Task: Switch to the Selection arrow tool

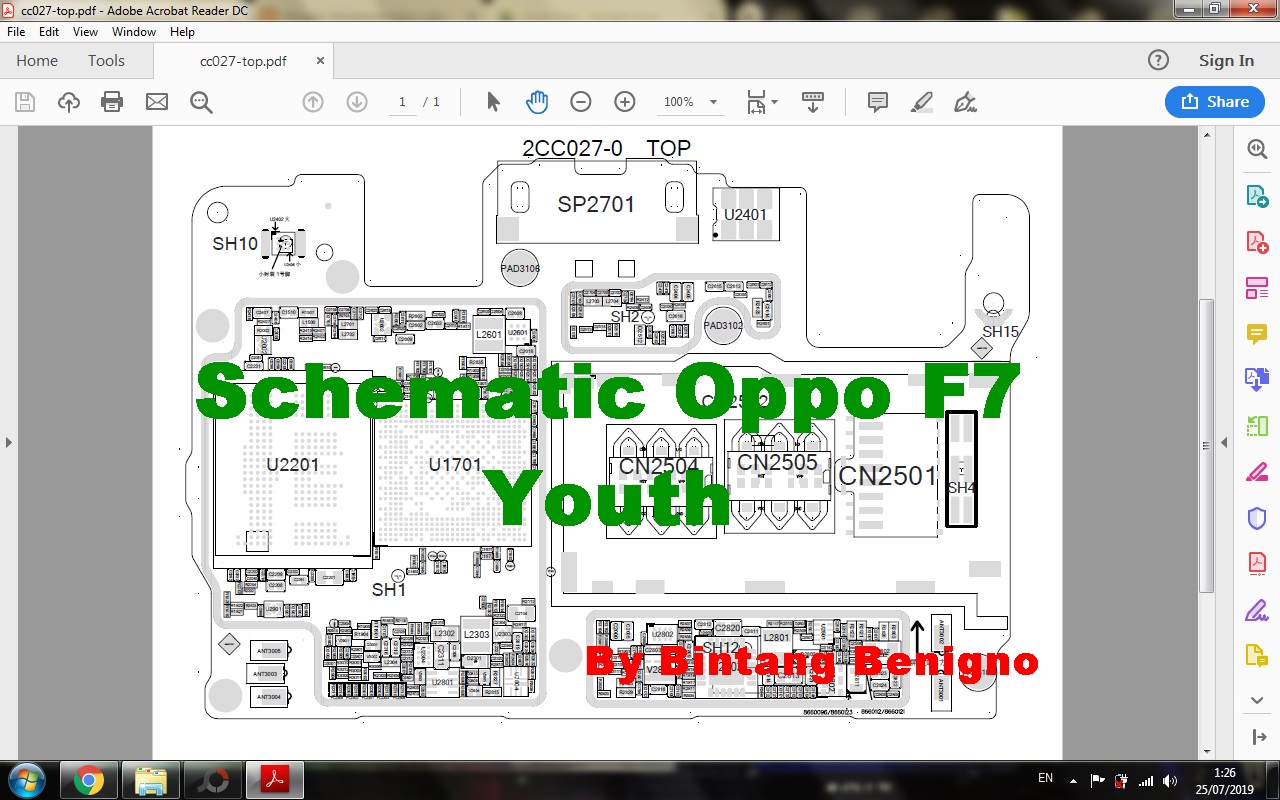Action: [492, 101]
